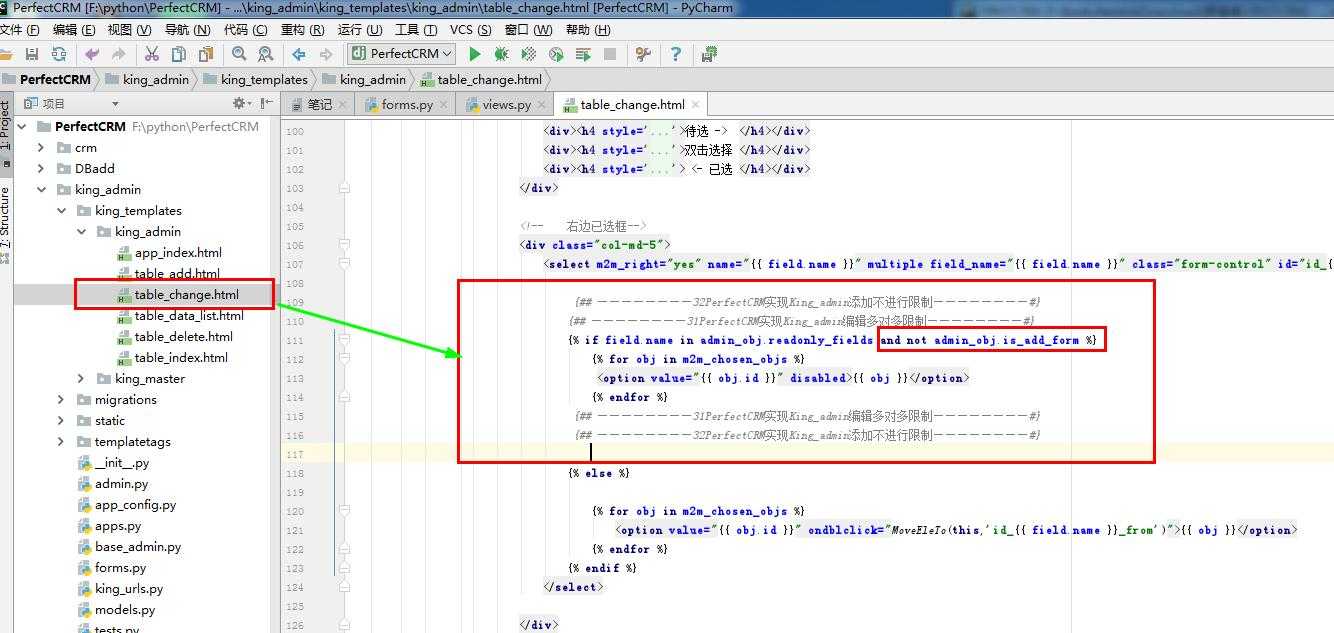Select table_delete.html in project tree

[183, 337]
